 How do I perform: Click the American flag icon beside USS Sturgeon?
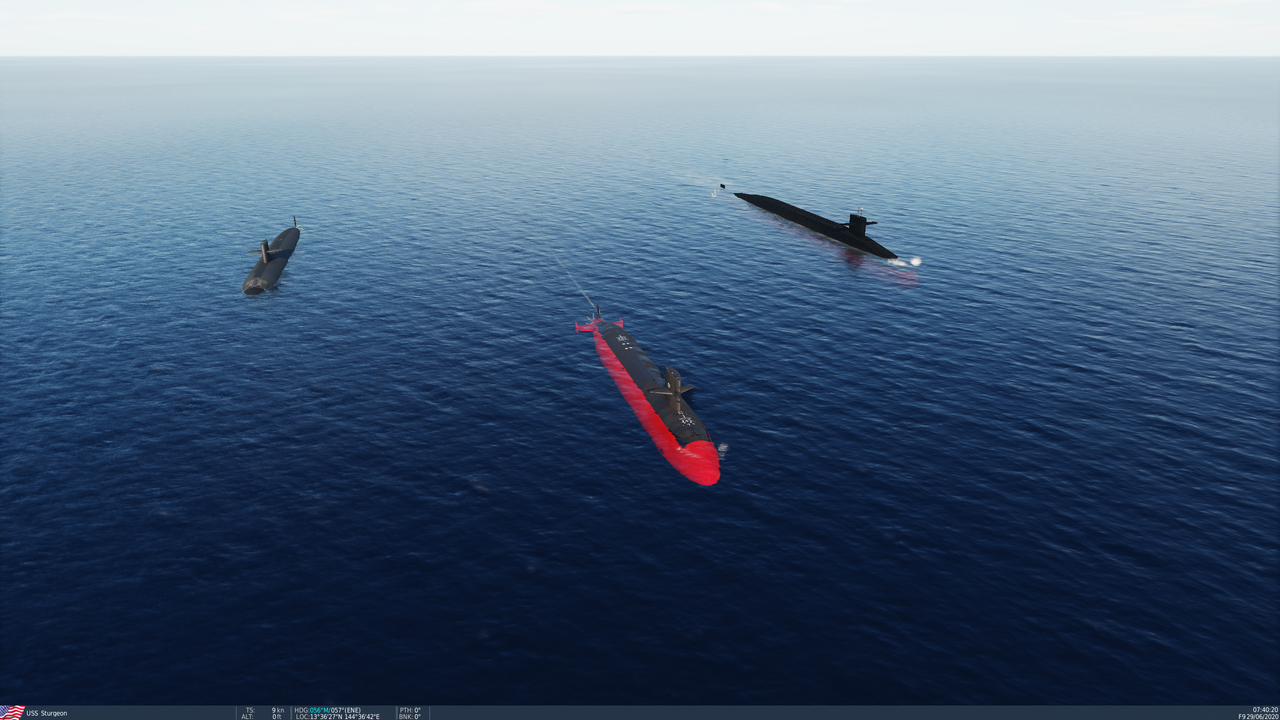pos(14,712)
